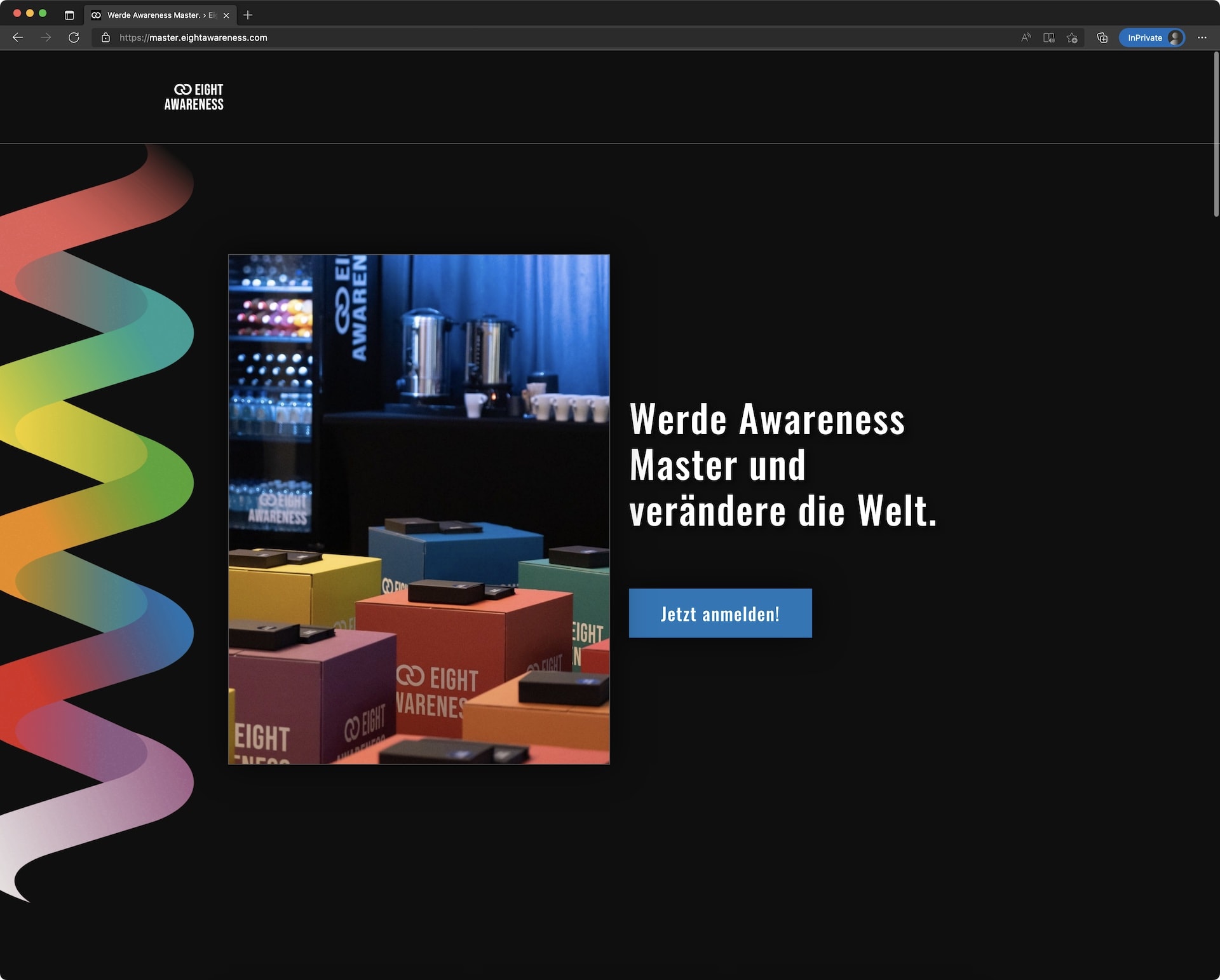Viewport: 1220px width, 980px height.
Task: Click the Jetzt anmelden! button
Action: pos(720,613)
